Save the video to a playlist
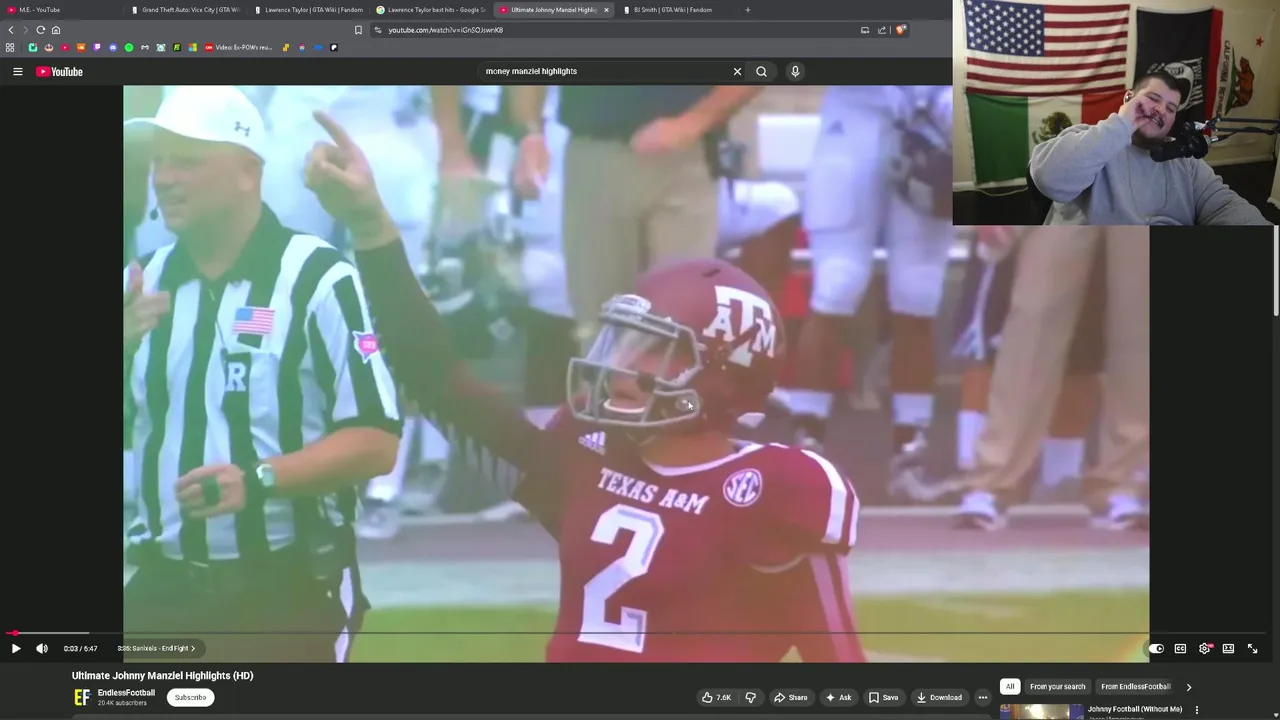The image size is (1280, 720). 883,697
